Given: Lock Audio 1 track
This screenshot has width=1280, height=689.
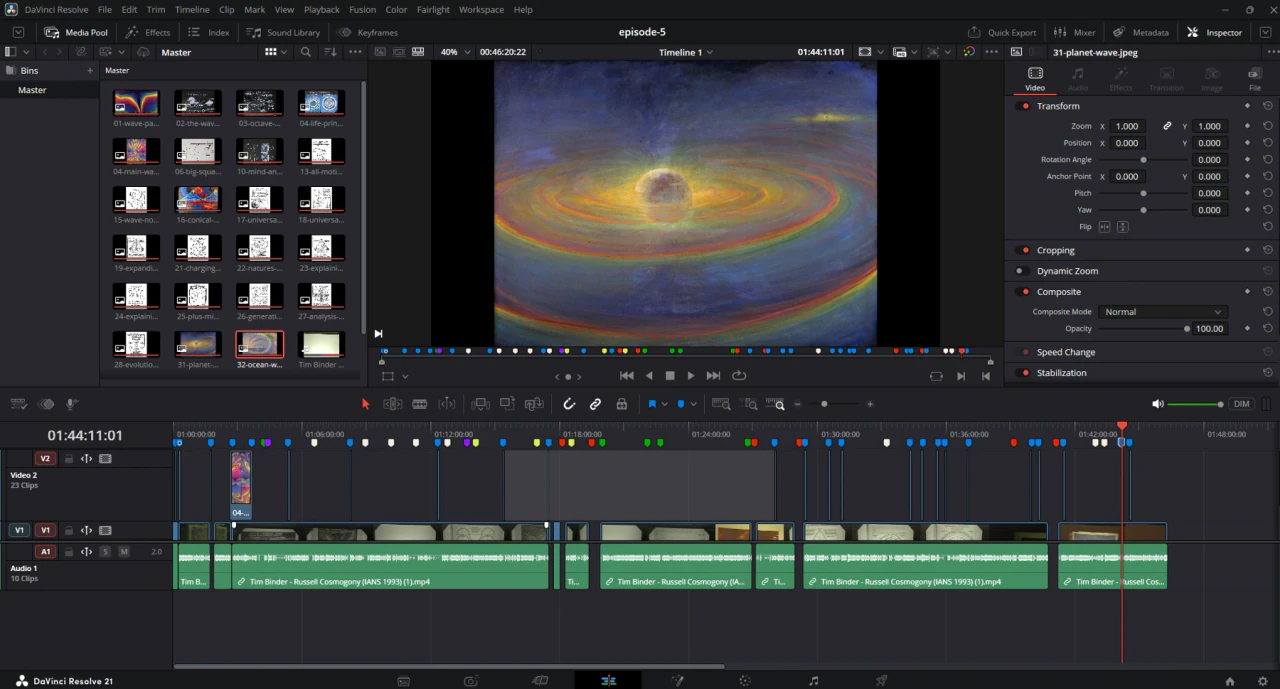Looking at the screenshot, I should point(69,552).
